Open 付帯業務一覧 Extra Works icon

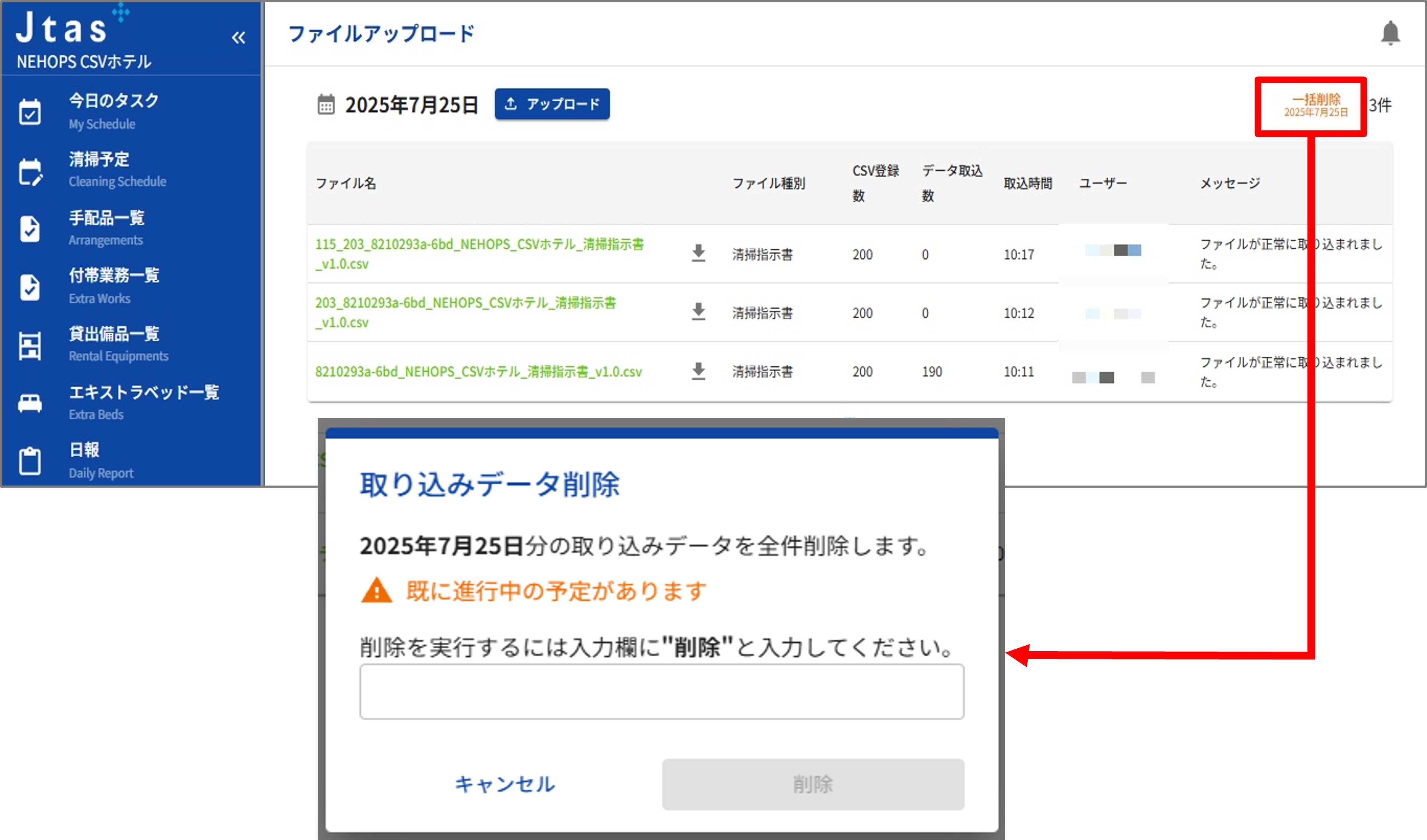(x=29, y=287)
